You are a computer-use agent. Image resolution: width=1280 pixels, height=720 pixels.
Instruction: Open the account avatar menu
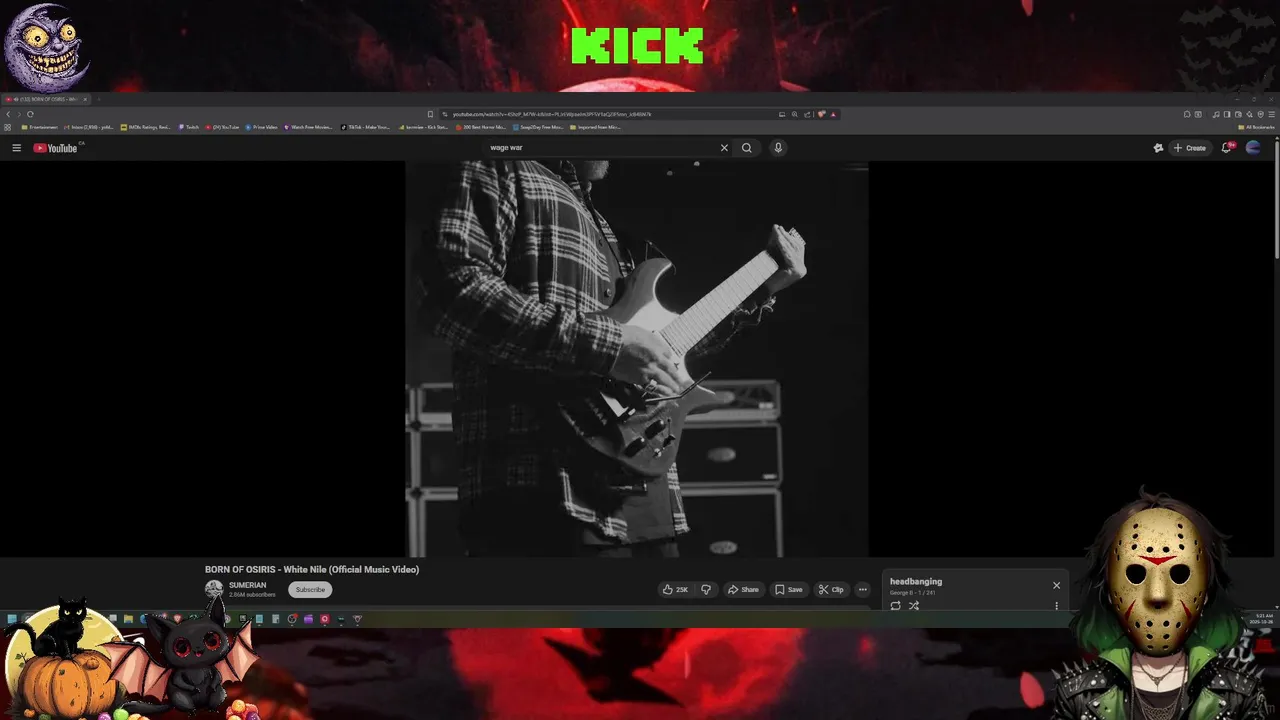pos(1253,148)
